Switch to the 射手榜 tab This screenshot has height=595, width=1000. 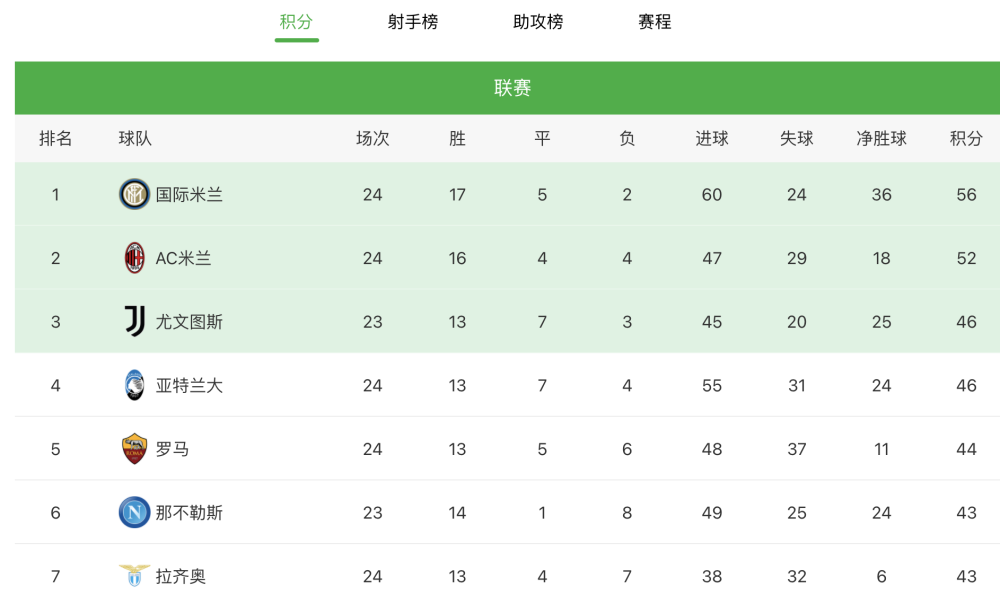pyautogui.click(x=413, y=22)
